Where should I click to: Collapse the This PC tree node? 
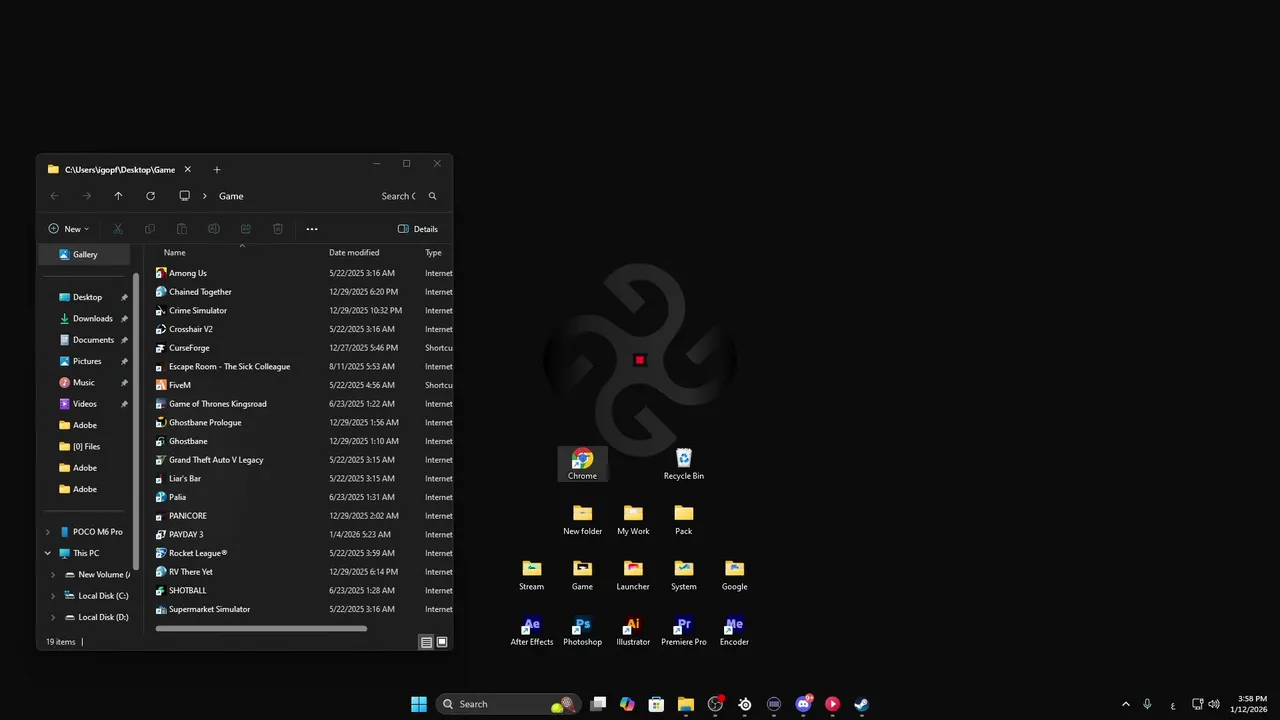click(x=47, y=553)
